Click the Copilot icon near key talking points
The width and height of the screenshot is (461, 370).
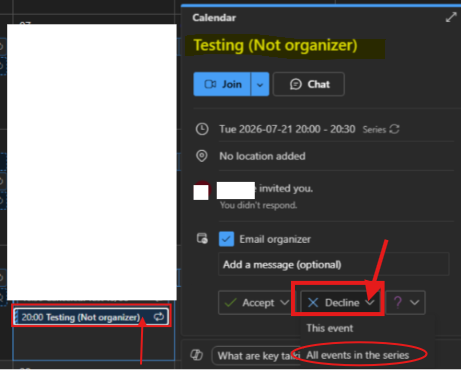click(x=197, y=355)
